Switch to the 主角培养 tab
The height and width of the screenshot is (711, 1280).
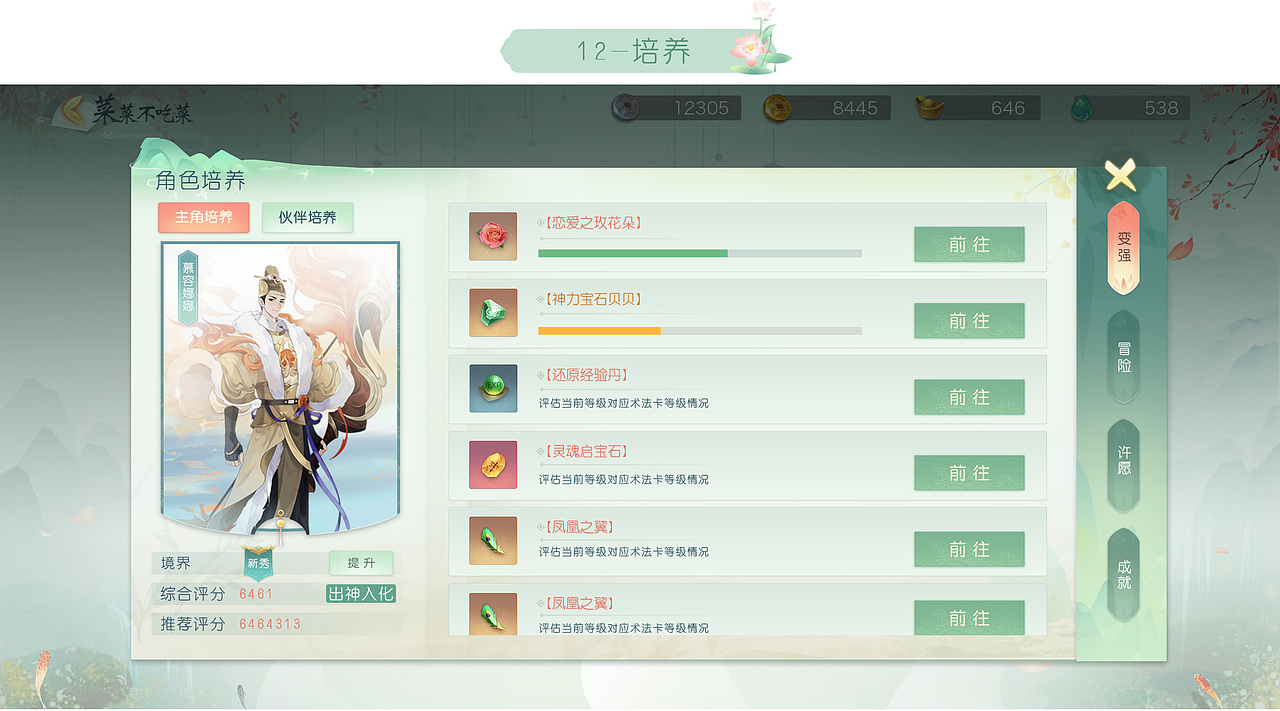tap(203, 217)
